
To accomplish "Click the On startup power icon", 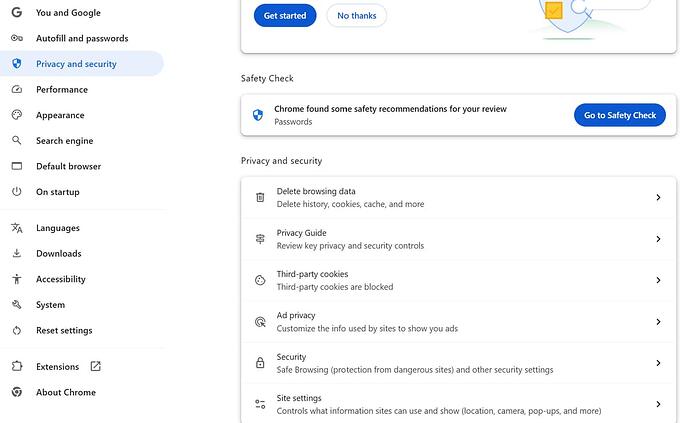I will 16,192.
